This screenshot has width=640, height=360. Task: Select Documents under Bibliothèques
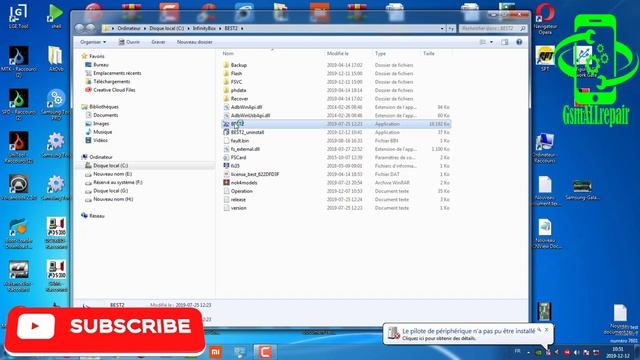point(106,115)
